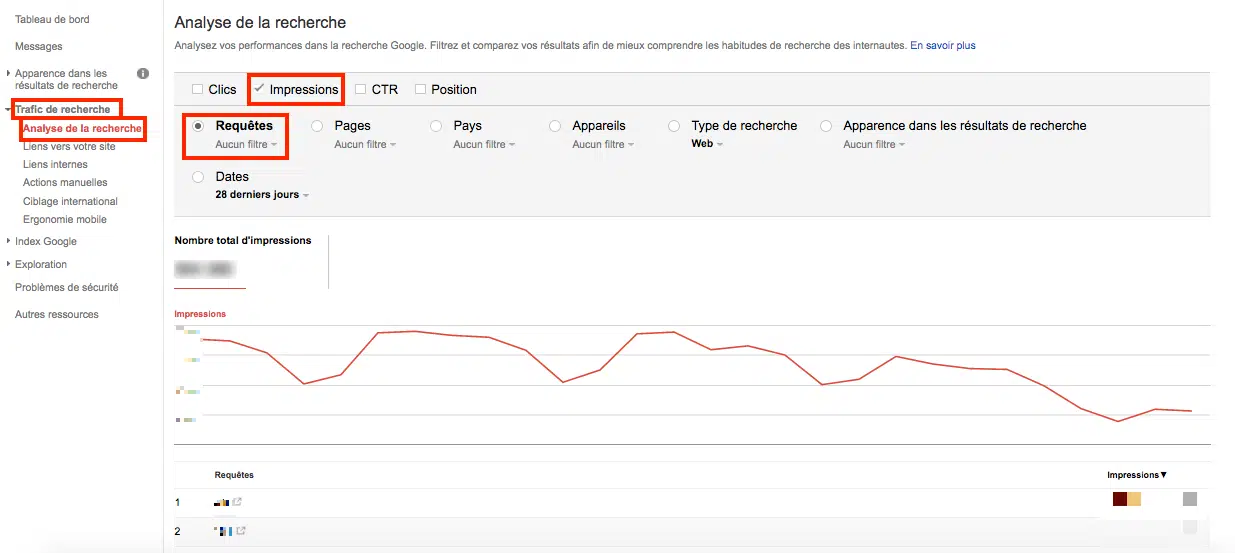Image resolution: width=1235 pixels, height=553 pixels.
Task: Open Liens vers votre site in sidebar
Action: click(x=69, y=146)
